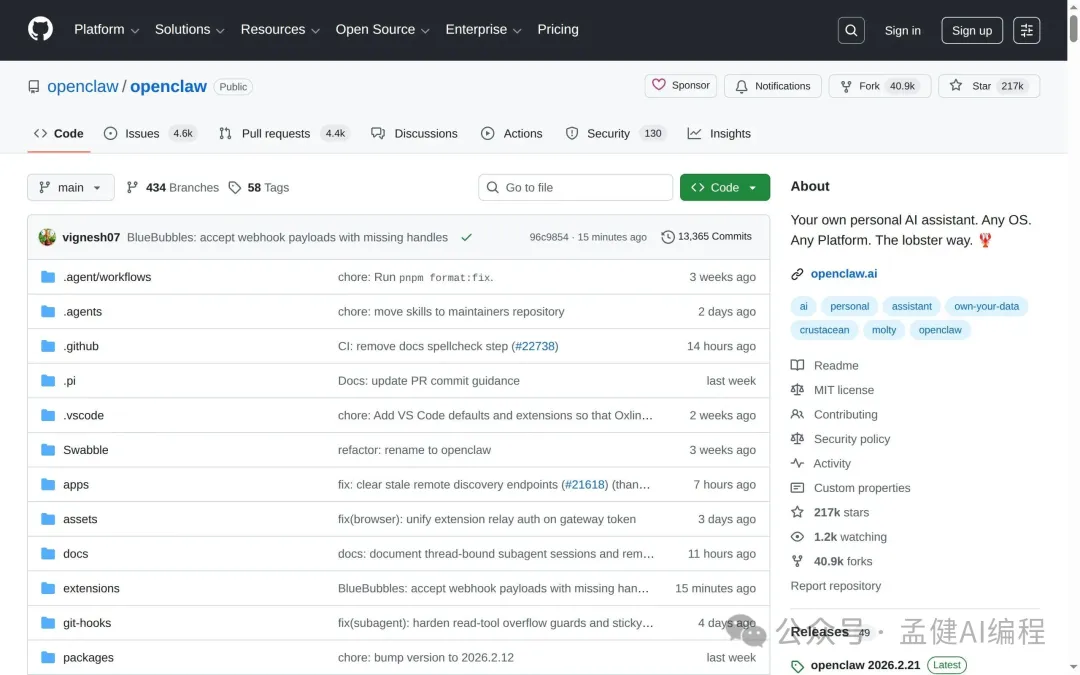Click the search magnifier icon
The image size is (1080, 675).
(x=851, y=30)
